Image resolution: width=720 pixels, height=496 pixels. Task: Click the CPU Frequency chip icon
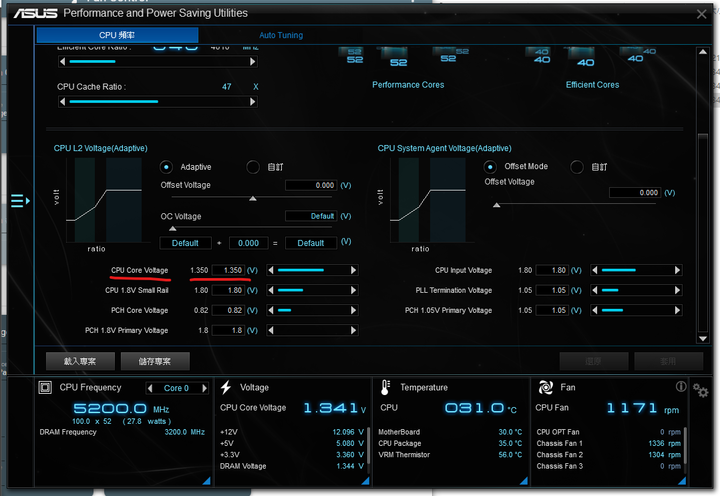tap(45, 388)
